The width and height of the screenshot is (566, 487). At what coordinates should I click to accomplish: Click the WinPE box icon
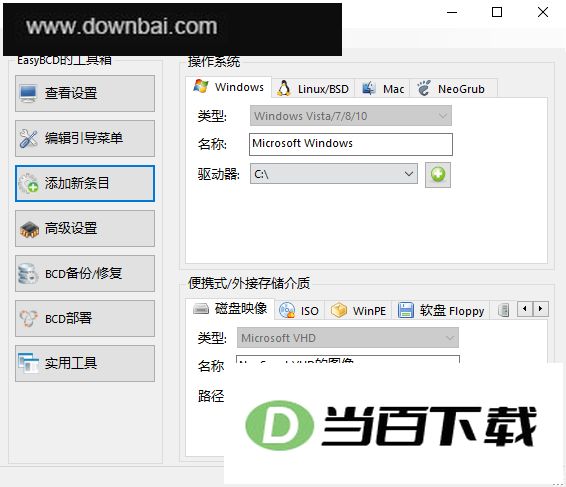339,310
